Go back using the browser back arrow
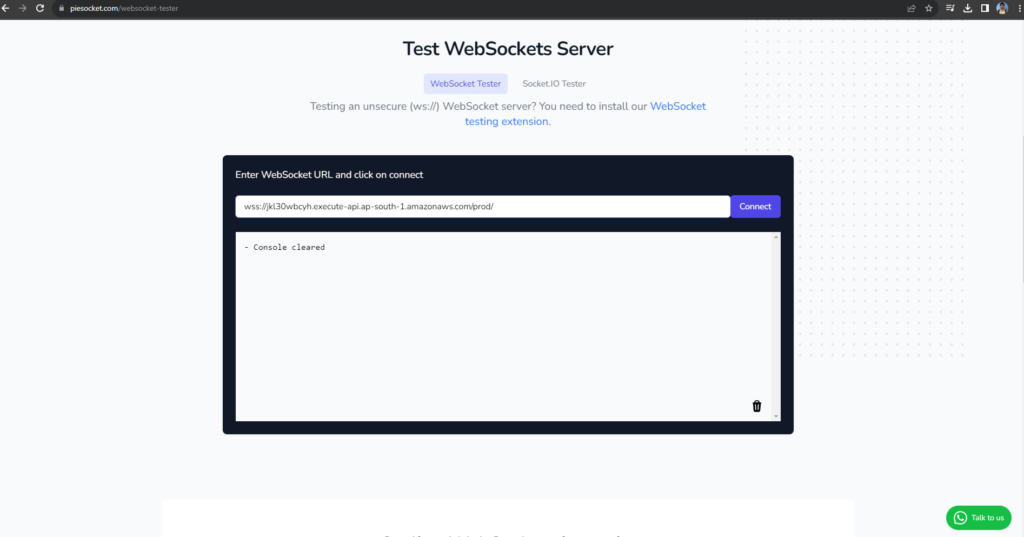This screenshot has width=1024, height=537. tap(5, 8)
